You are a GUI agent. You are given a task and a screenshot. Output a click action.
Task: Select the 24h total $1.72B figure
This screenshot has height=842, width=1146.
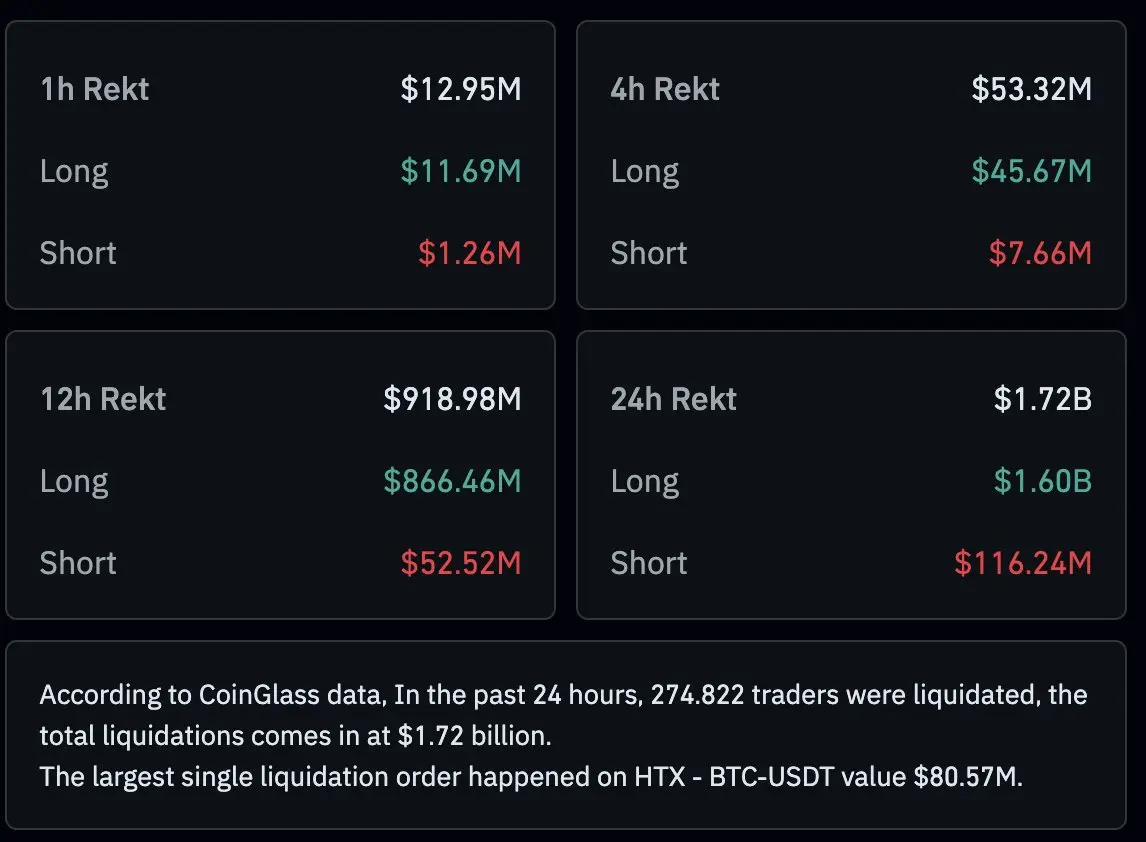pyautogui.click(x=1043, y=399)
